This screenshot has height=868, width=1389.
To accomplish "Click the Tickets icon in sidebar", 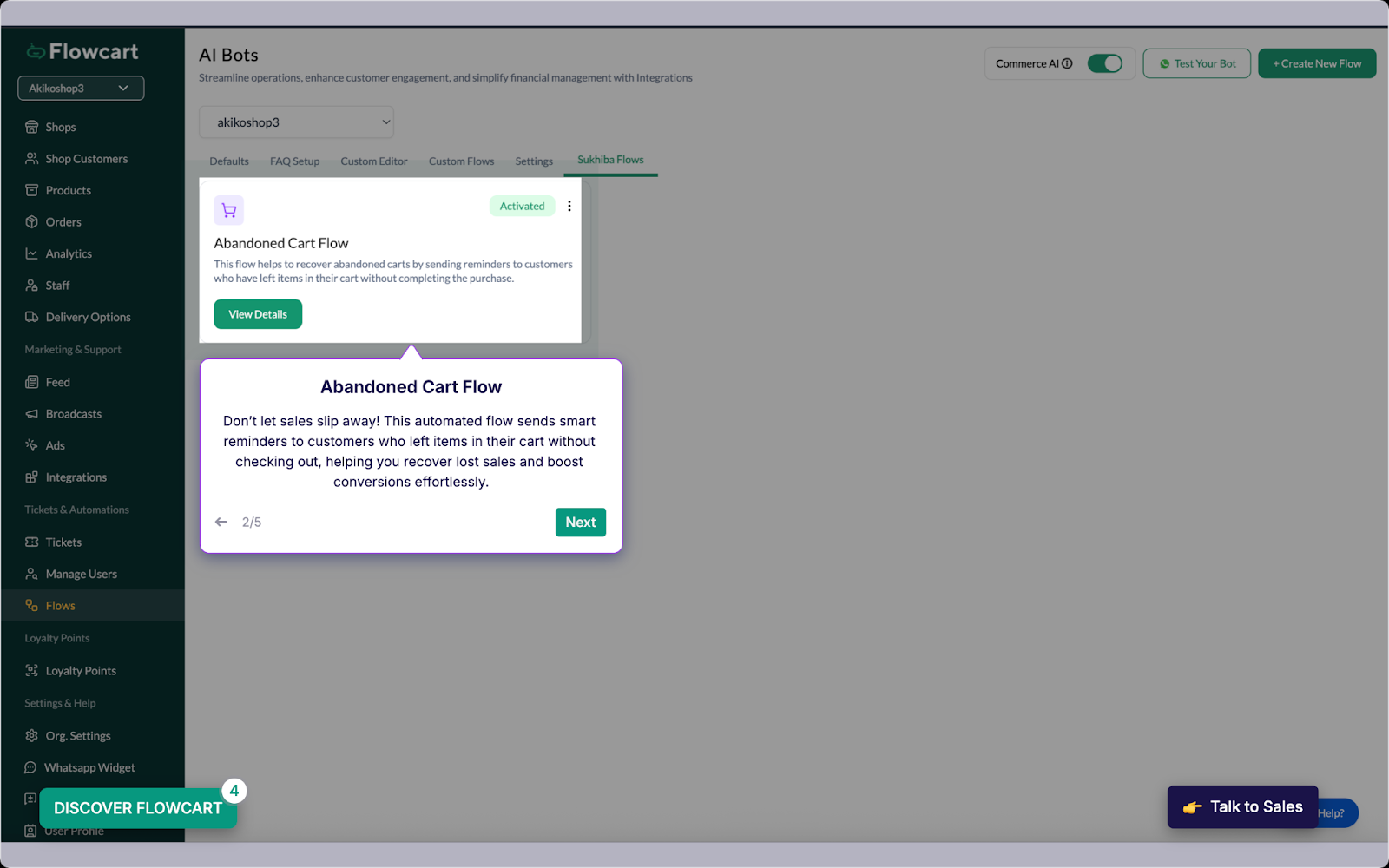I will pyautogui.click(x=31, y=542).
